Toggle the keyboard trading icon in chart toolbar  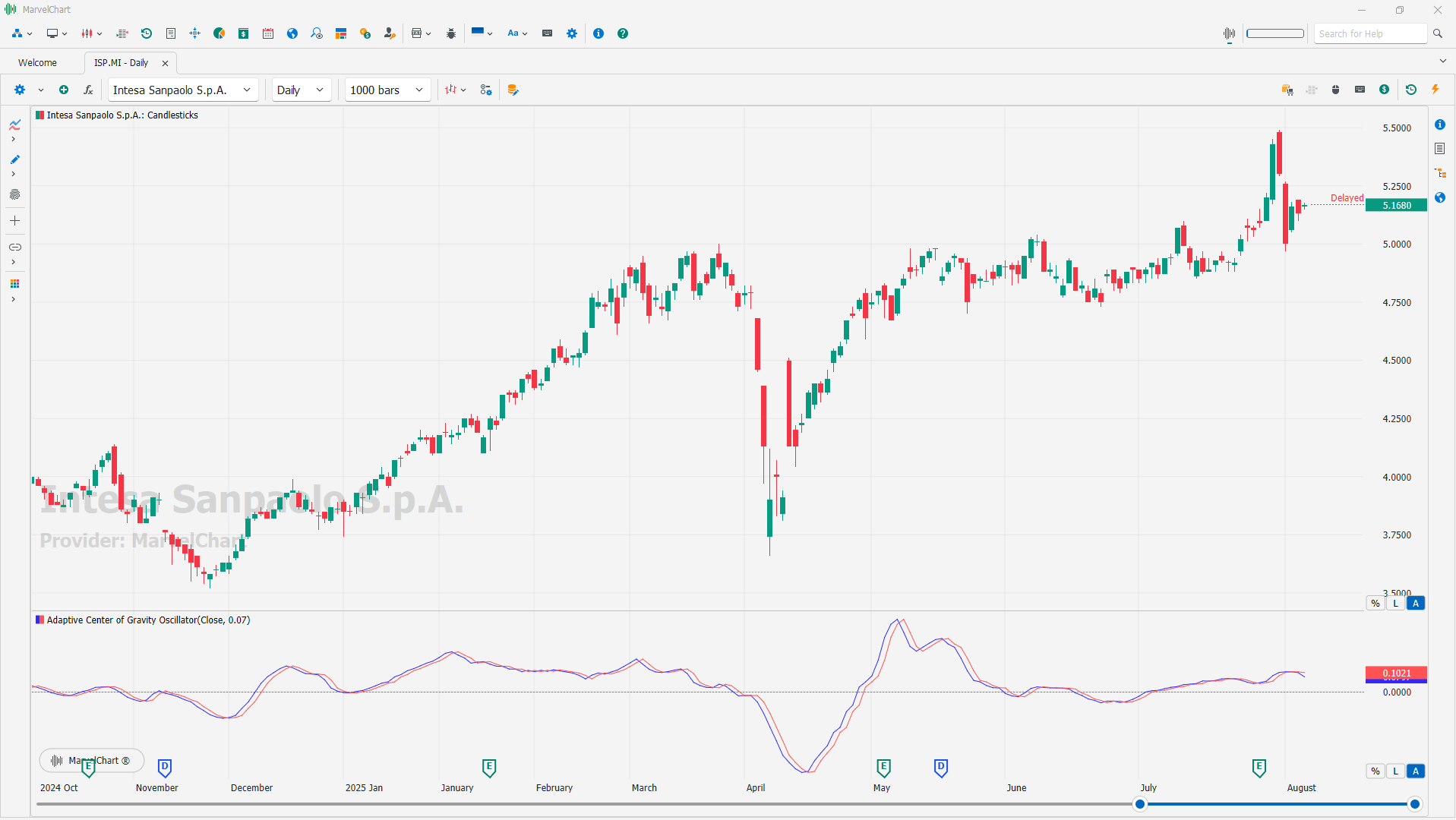coord(1360,90)
